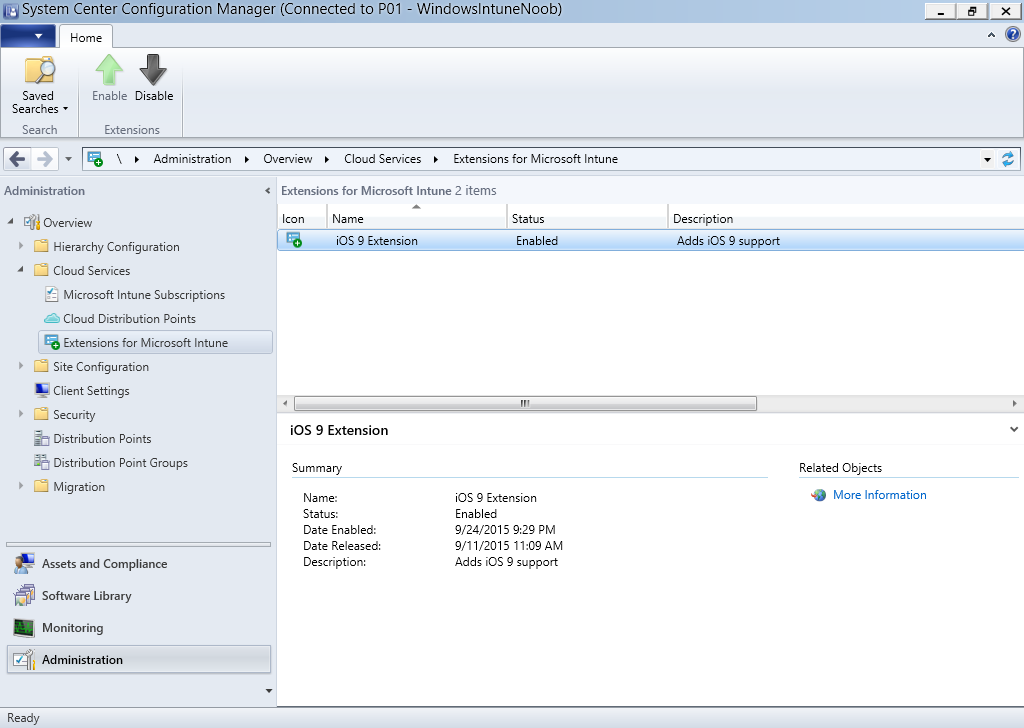Go back with the navigation arrow
The width and height of the screenshot is (1024, 728).
click(x=18, y=159)
